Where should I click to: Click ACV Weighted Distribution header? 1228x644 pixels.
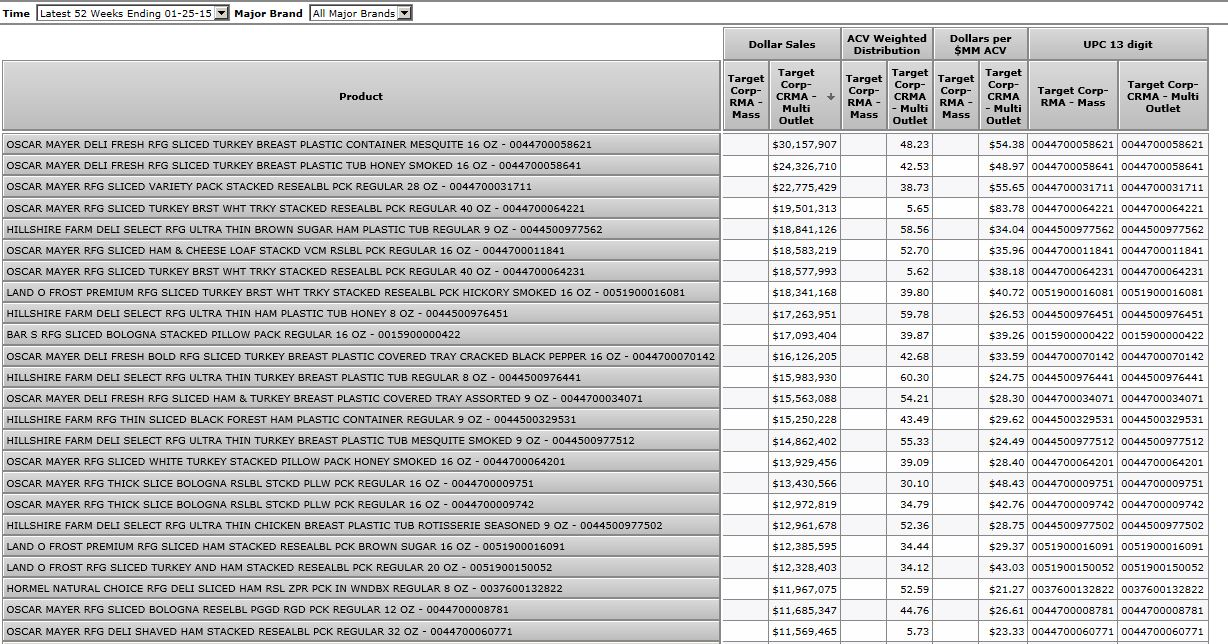[886, 44]
